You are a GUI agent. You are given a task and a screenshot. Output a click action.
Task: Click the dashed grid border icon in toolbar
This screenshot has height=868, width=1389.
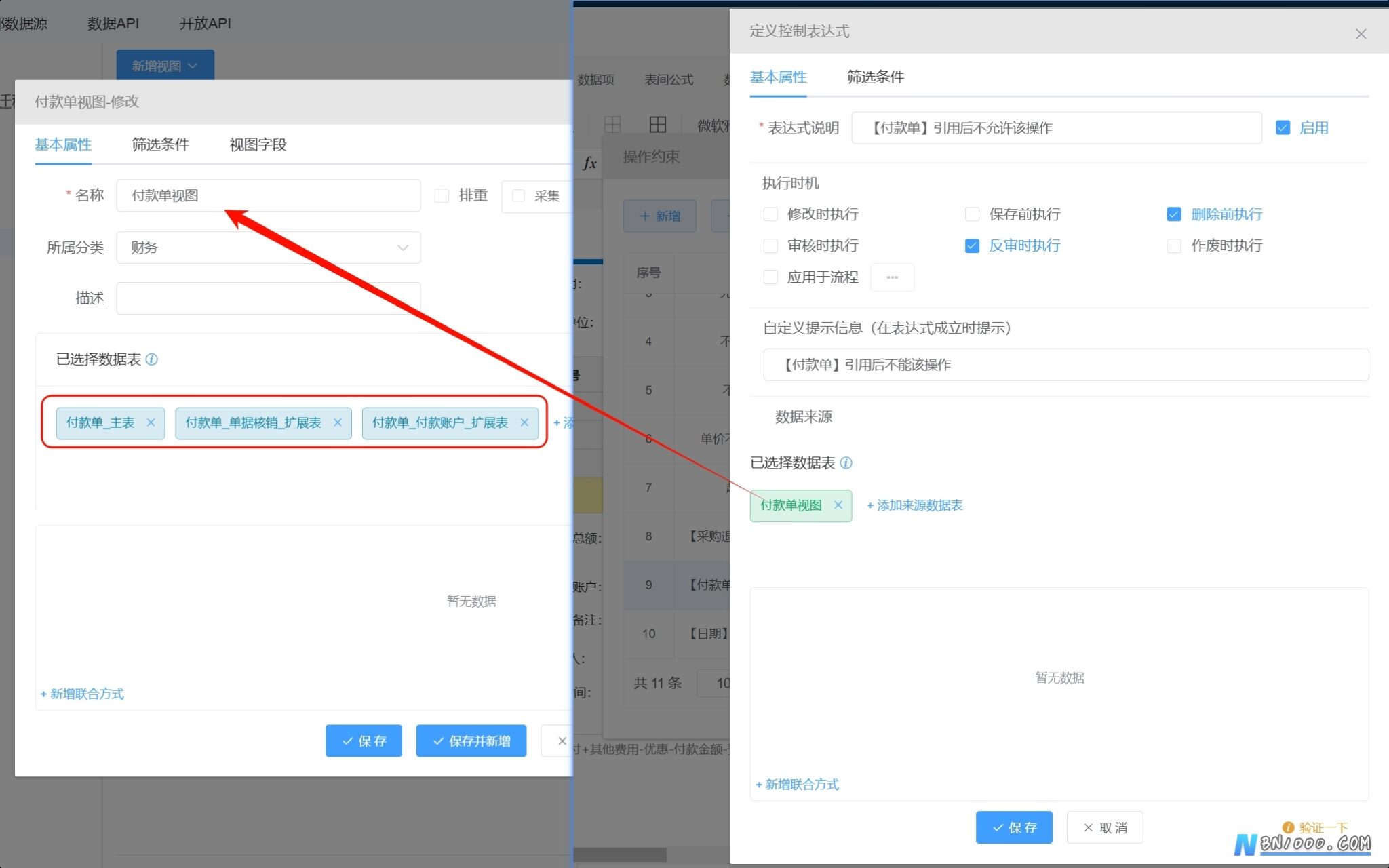click(612, 124)
